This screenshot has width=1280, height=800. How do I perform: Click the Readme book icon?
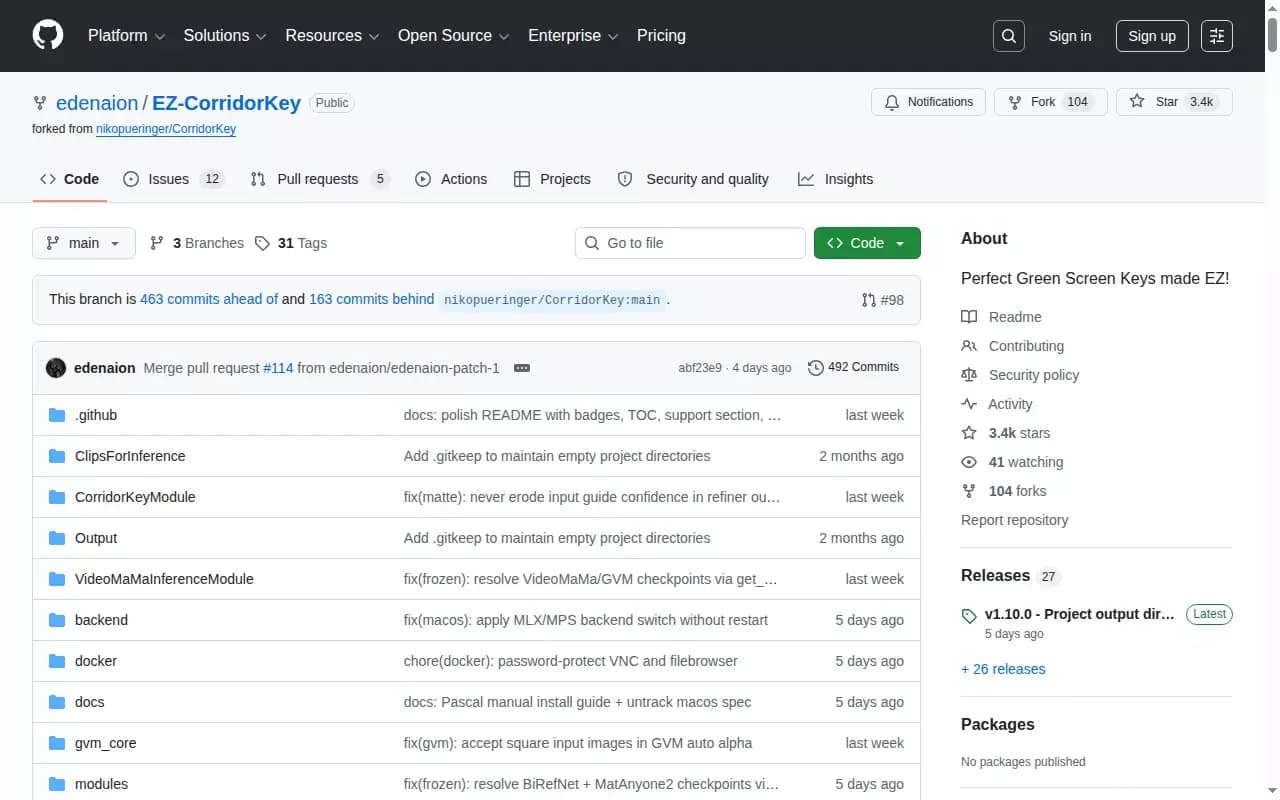969,317
